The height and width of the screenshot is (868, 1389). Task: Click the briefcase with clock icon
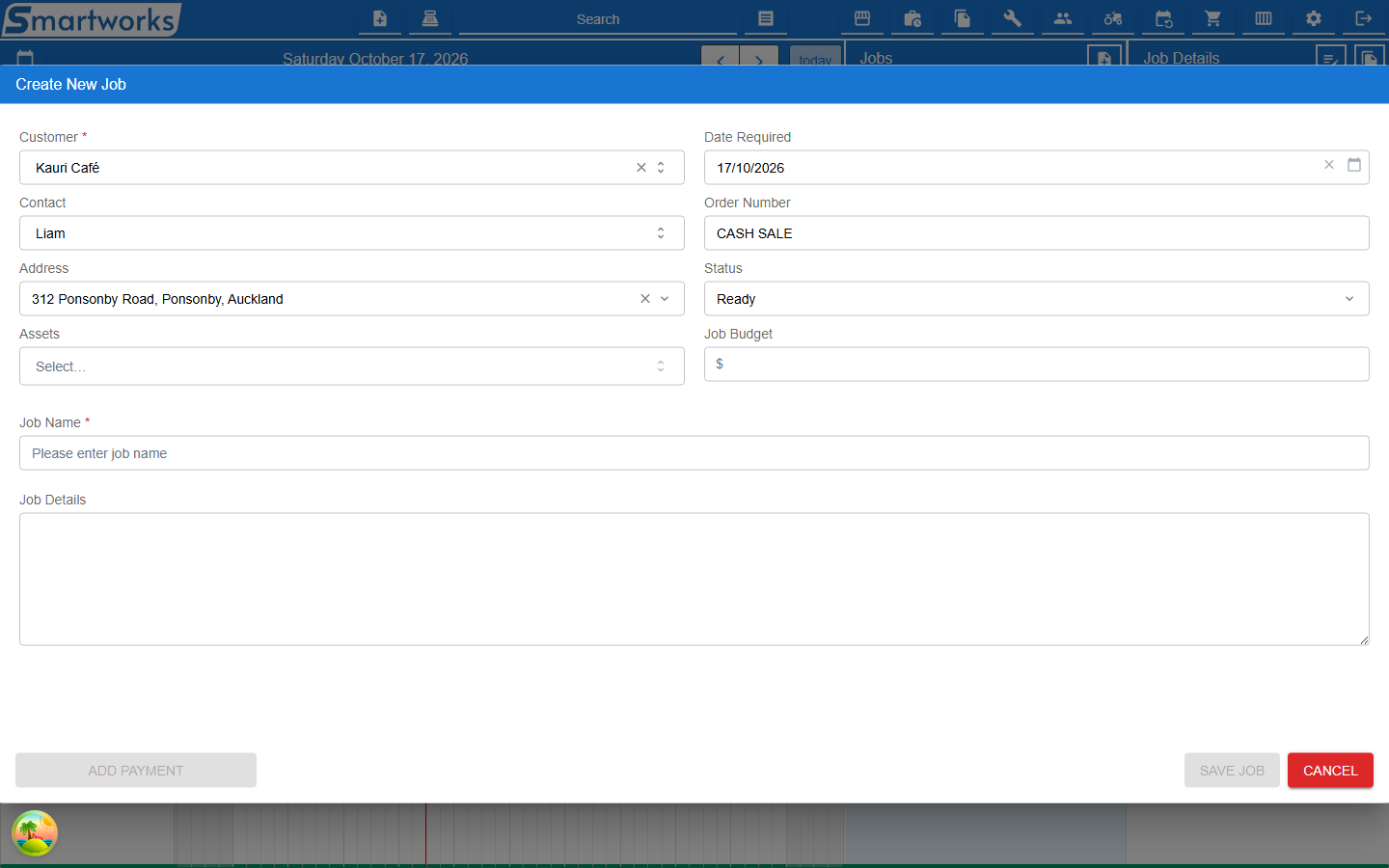912,18
